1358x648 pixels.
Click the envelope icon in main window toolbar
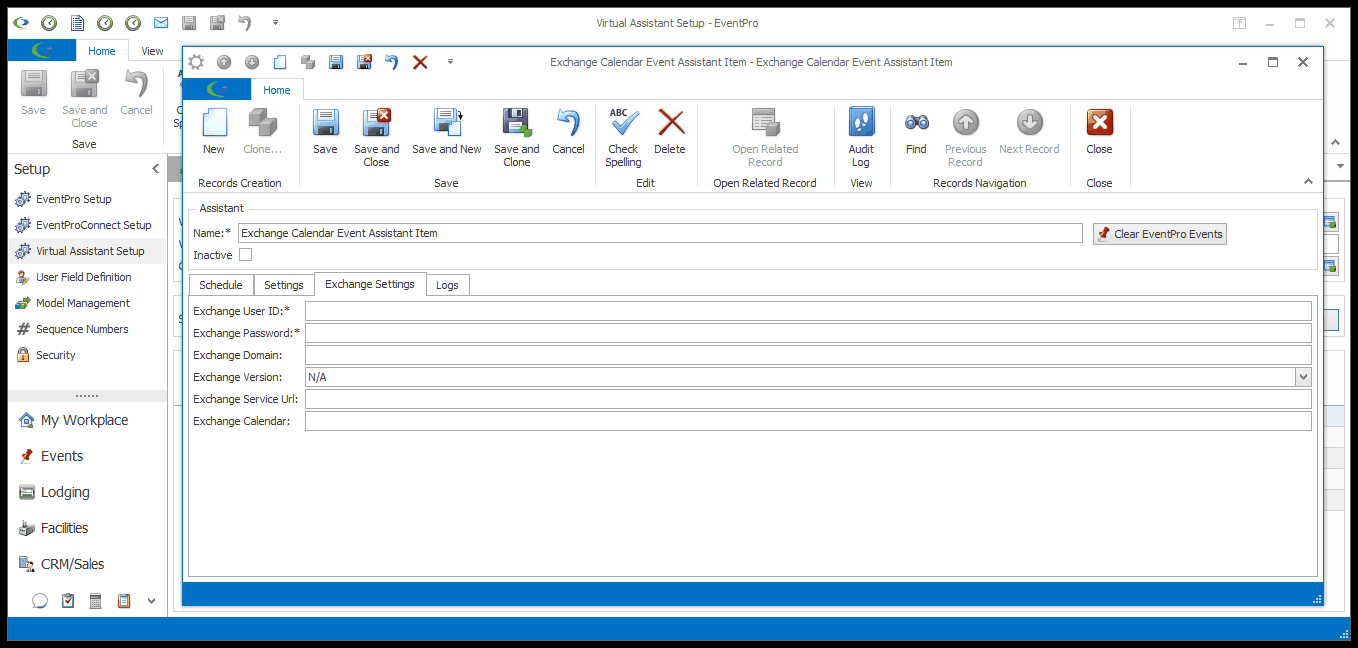click(161, 22)
